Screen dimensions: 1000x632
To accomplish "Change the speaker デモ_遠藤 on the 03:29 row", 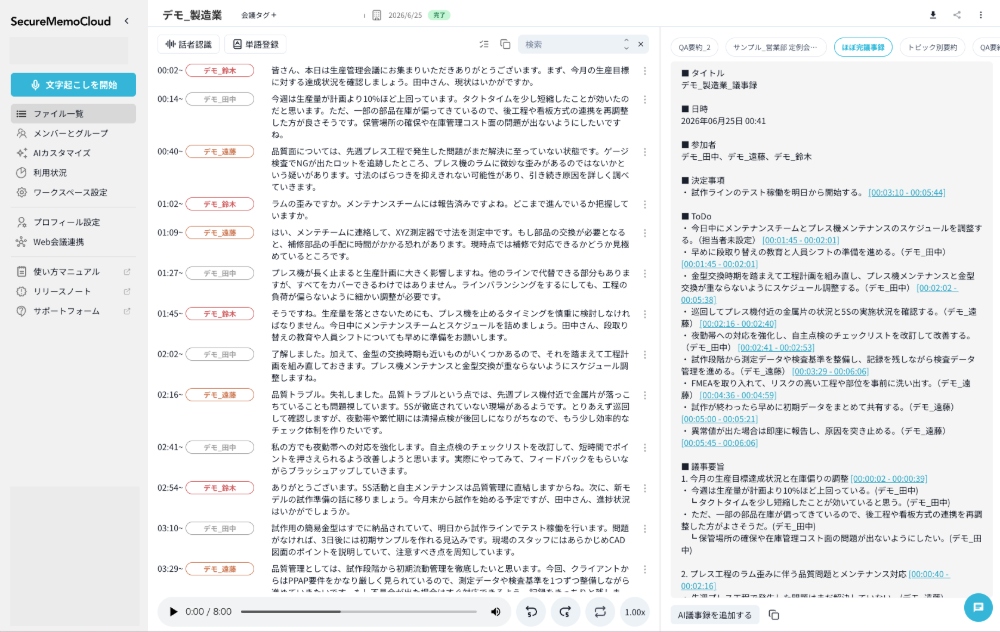I will click(x=219, y=569).
